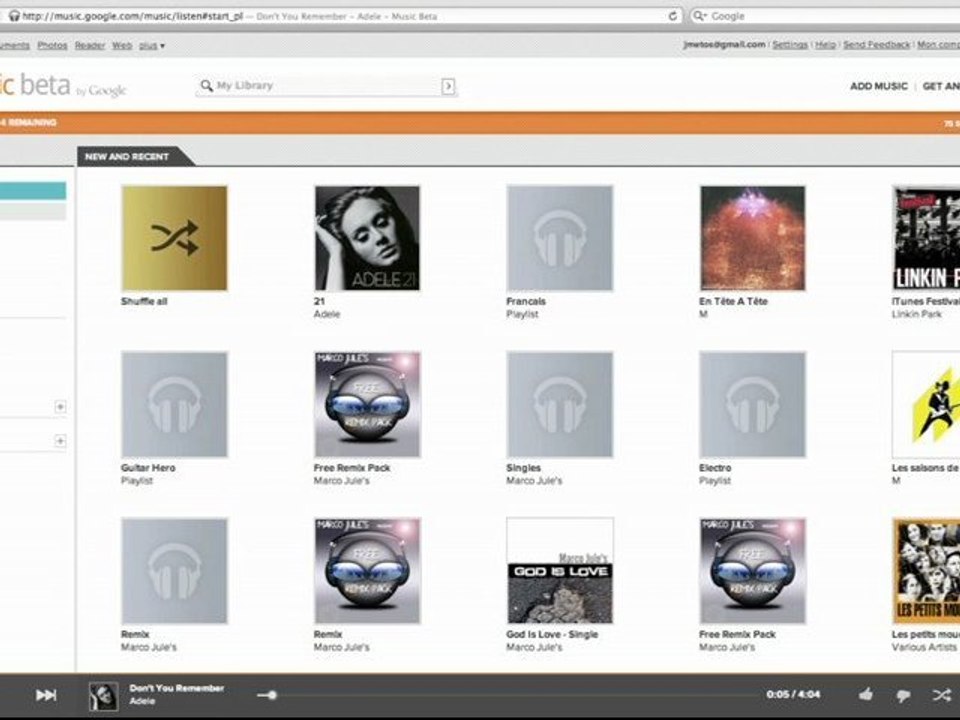Click the '21' album title text
The width and height of the screenshot is (960, 720).
pos(319,301)
